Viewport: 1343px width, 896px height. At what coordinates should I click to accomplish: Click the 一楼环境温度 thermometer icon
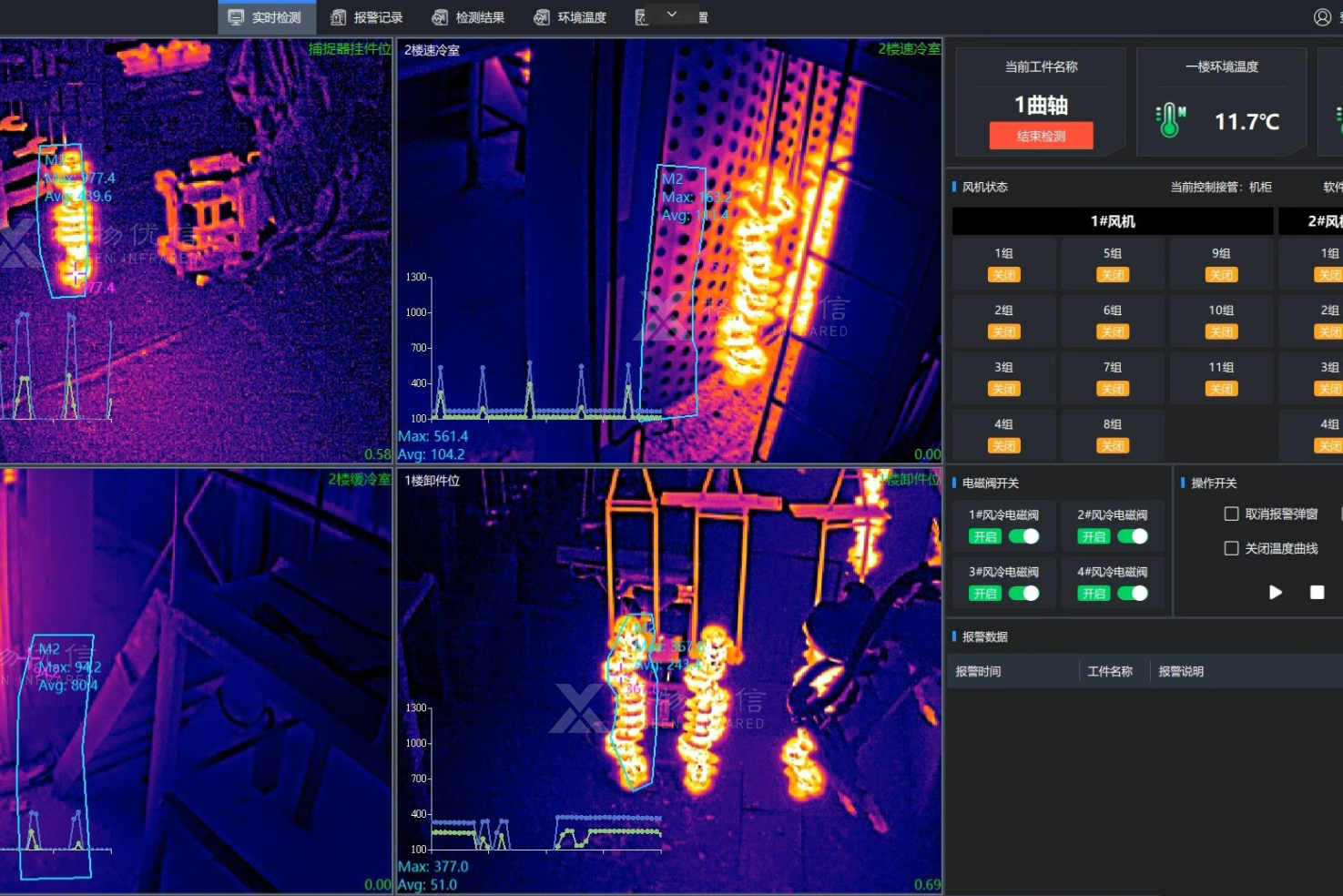1170,120
